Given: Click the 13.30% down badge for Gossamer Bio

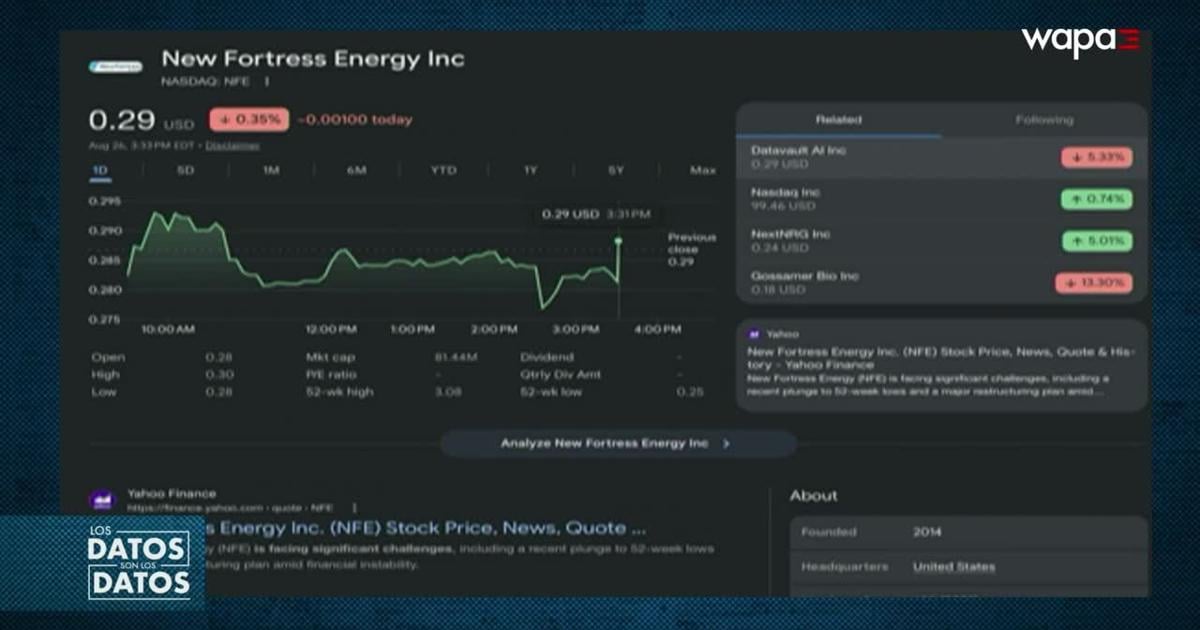Looking at the screenshot, I should [1094, 283].
